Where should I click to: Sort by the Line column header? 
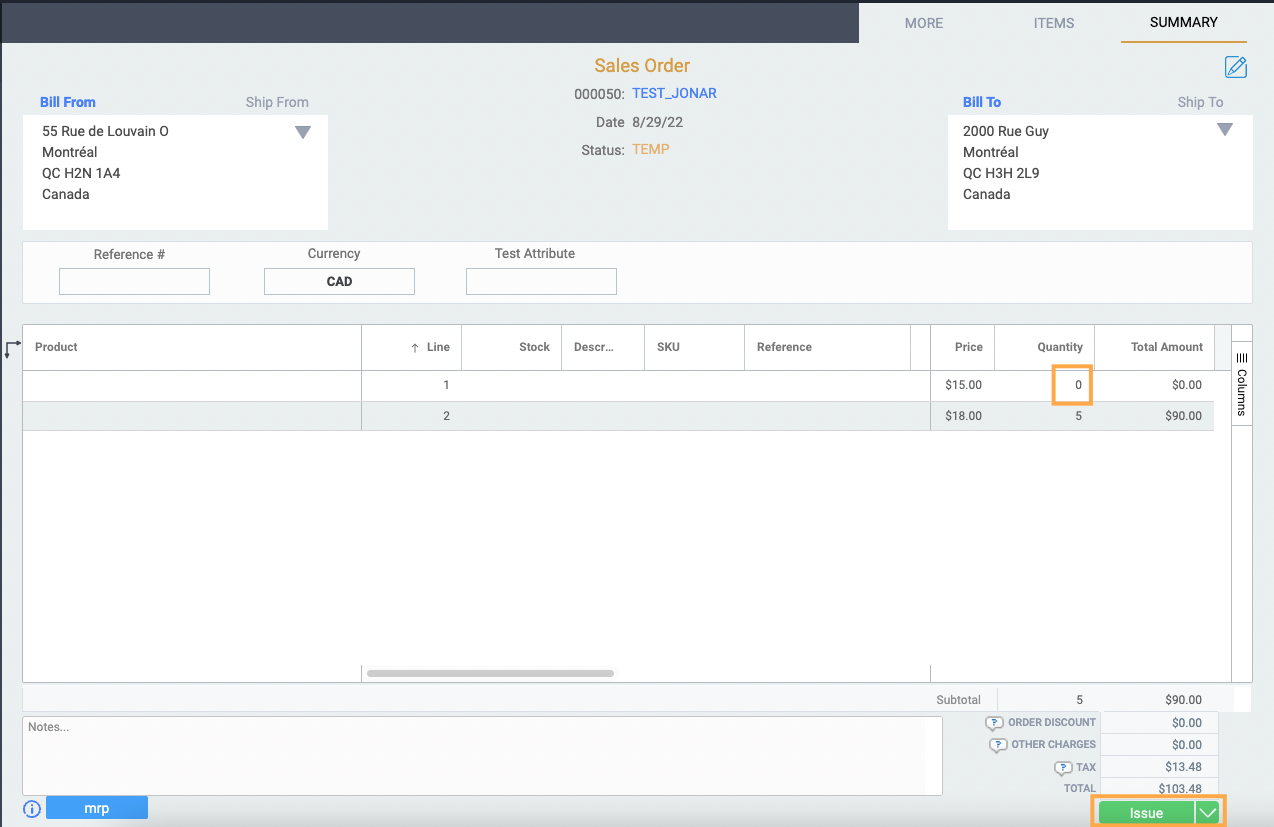point(411,347)
